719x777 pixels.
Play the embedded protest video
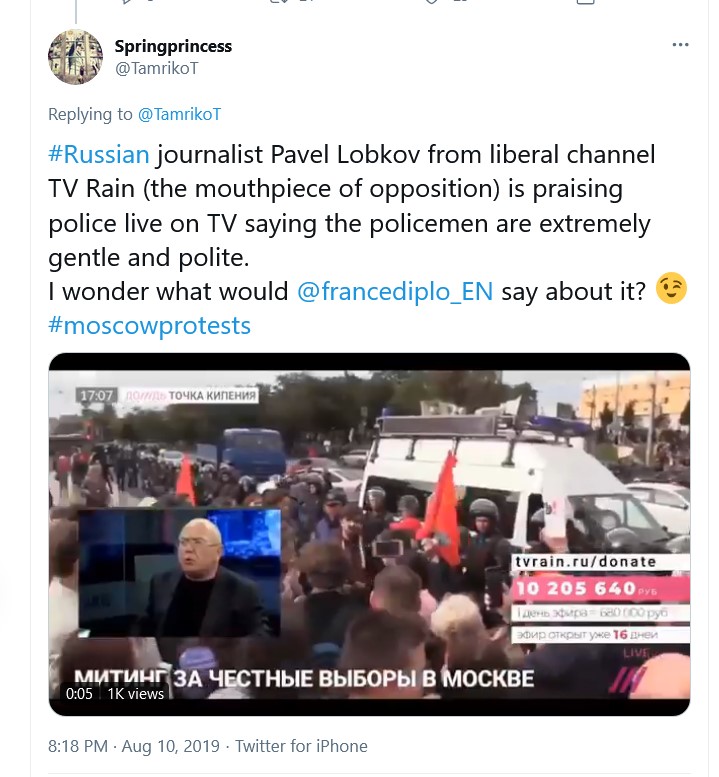(369, 534)
